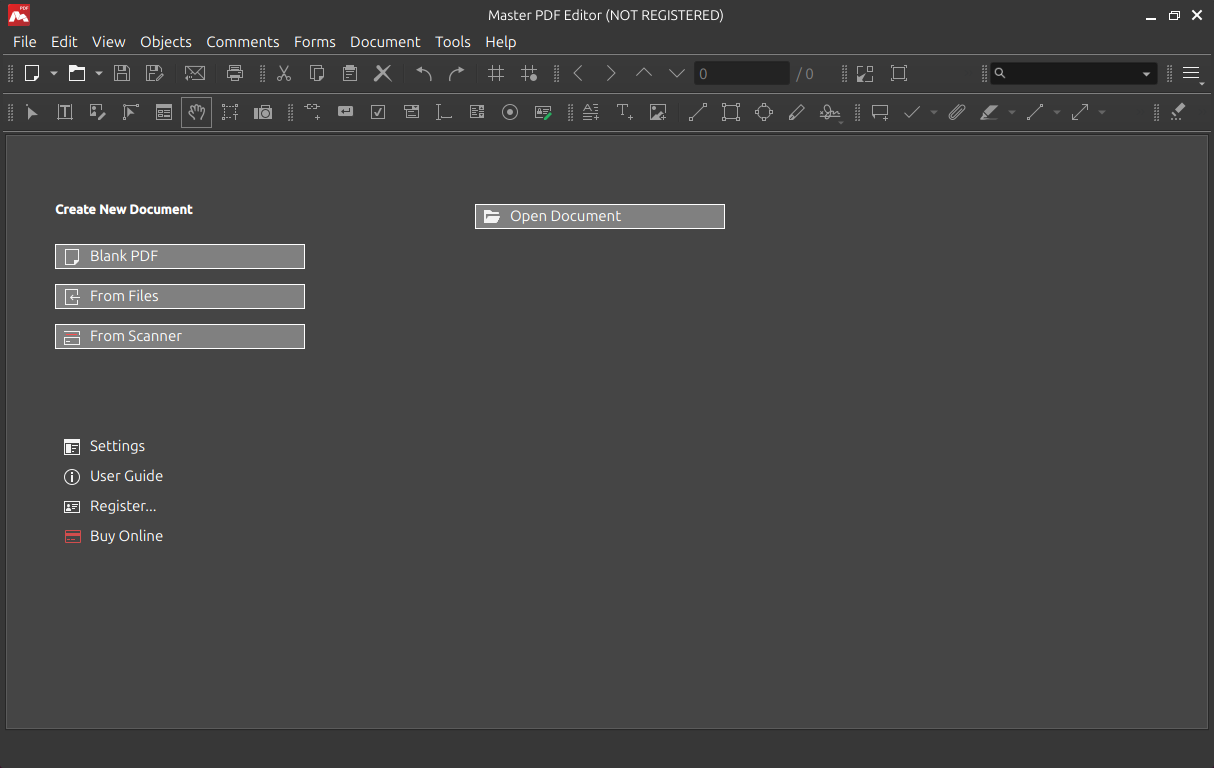This screenshot has width=1214, height=768.
Task: Click the Copy icon in the toolbar
Action: tap(317, 73)
